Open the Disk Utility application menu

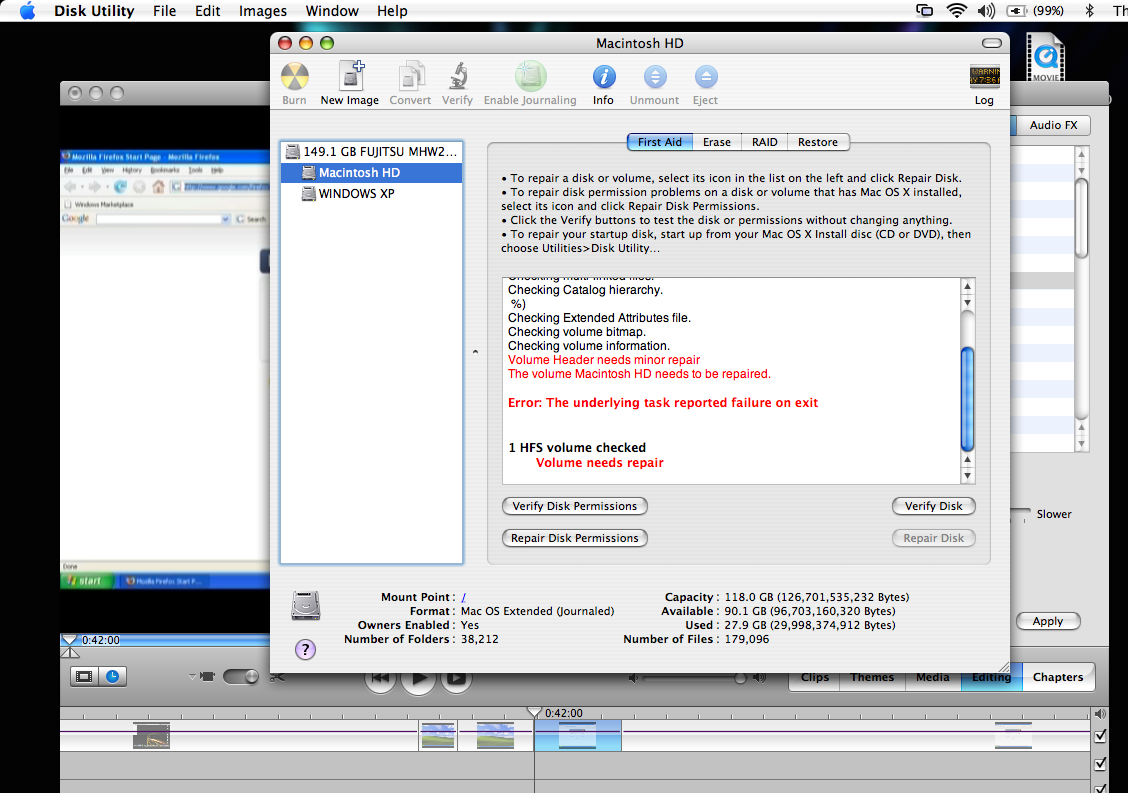pyautogui.click(x=94, y=11)
